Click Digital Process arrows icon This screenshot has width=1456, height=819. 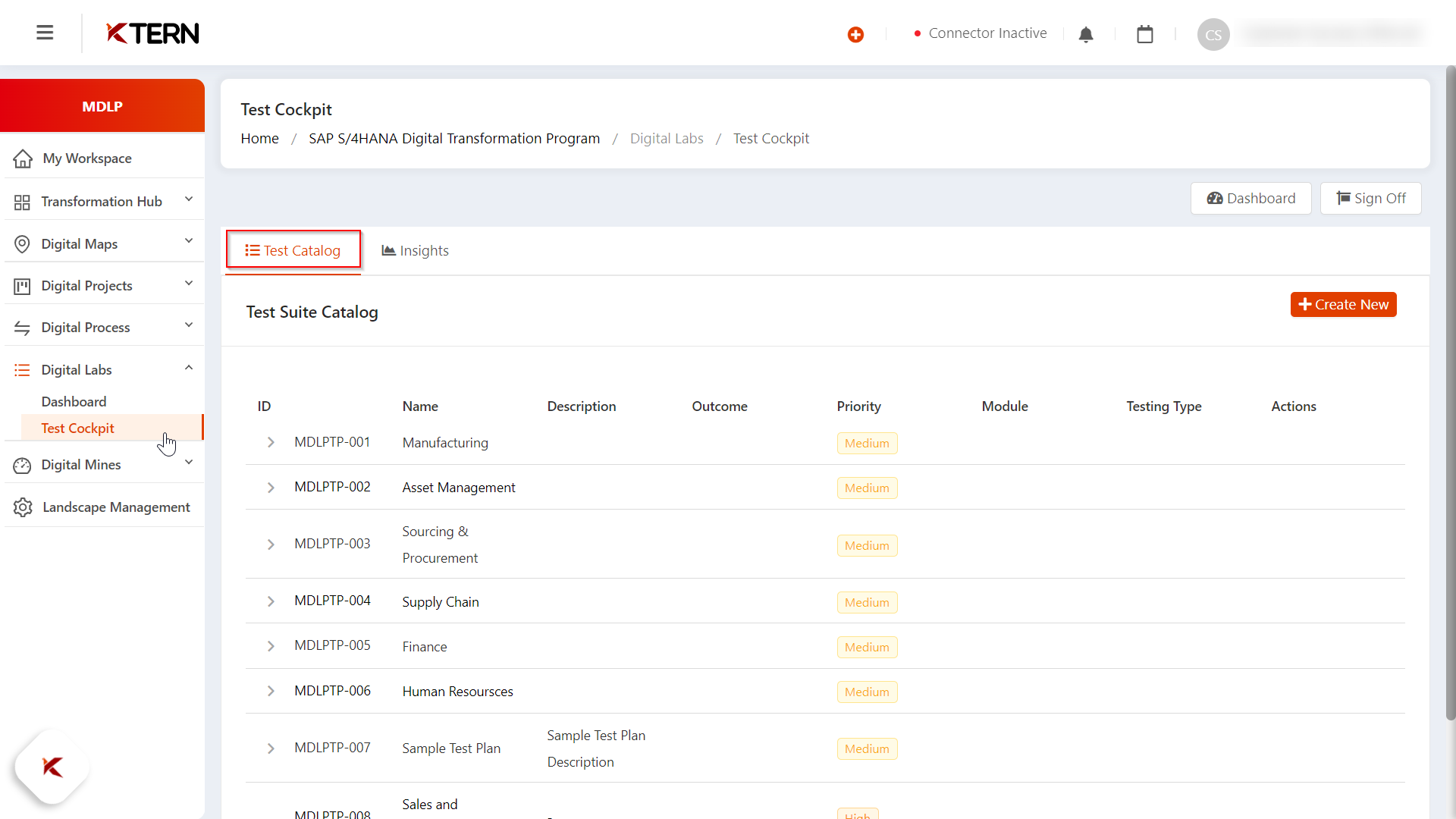22,328
